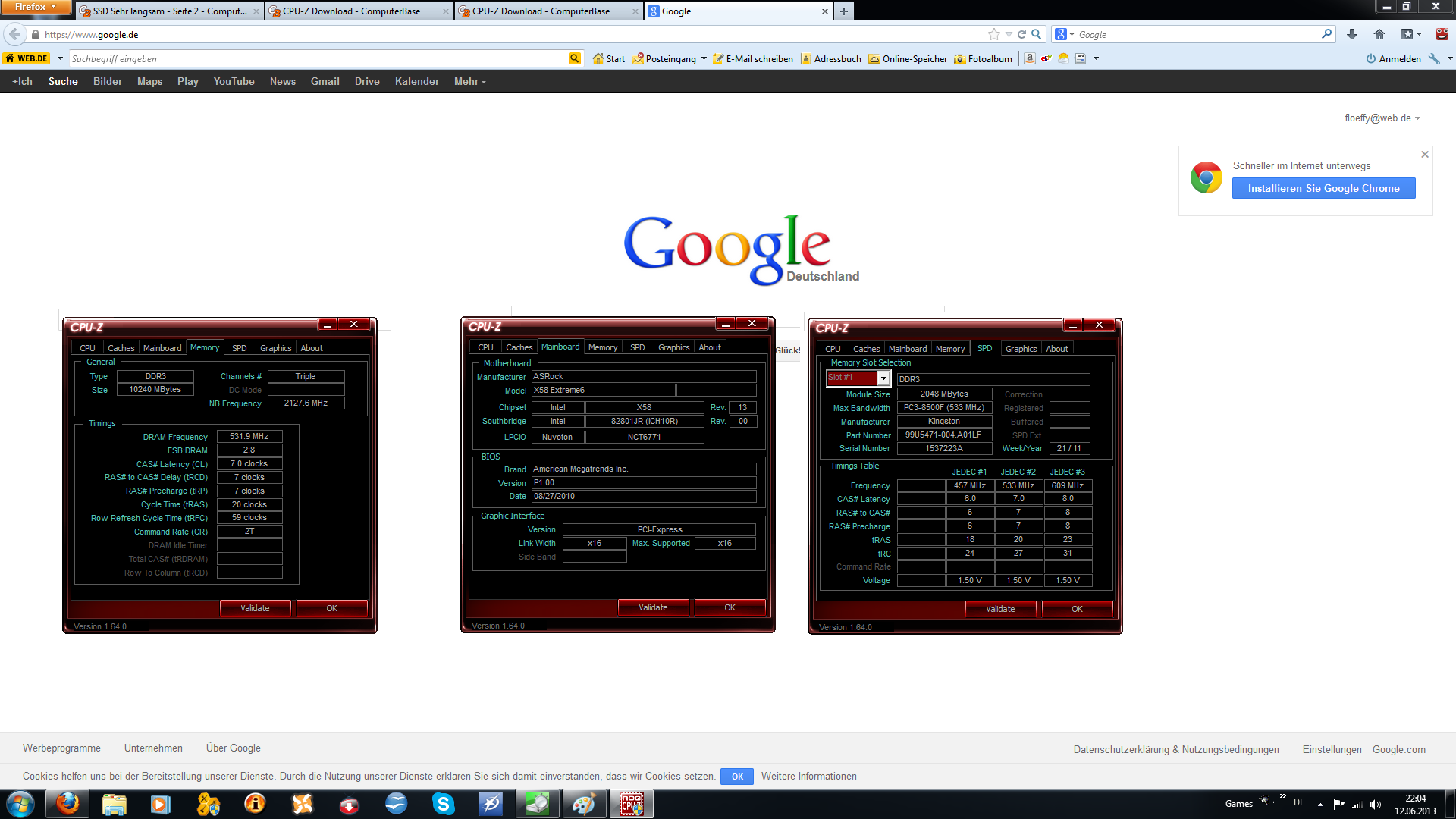Click the WEB.DE toolbar search magnifier button

(x=575, y=58)
